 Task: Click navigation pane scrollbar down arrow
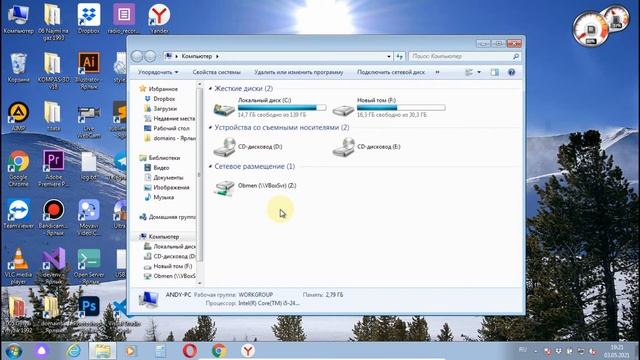coord(200,282)
